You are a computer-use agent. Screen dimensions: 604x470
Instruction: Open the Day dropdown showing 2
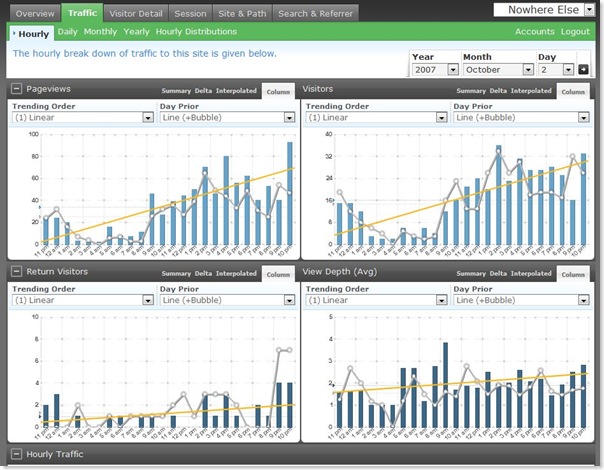click(556, 70)
